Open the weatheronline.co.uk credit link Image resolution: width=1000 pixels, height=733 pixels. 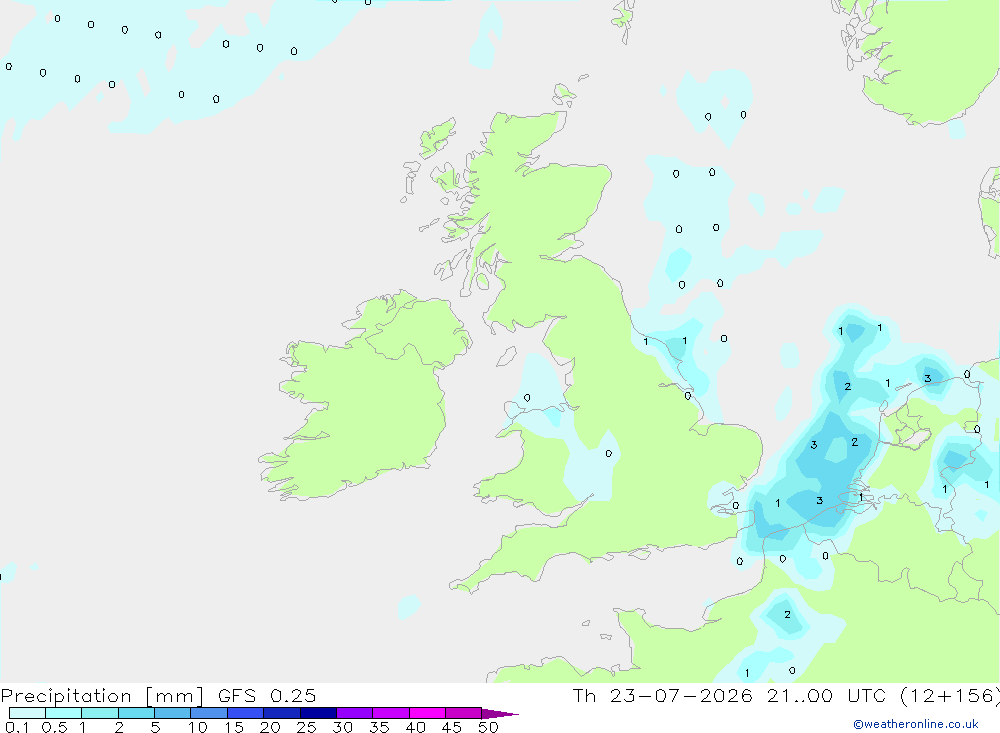tap(916, 724)
